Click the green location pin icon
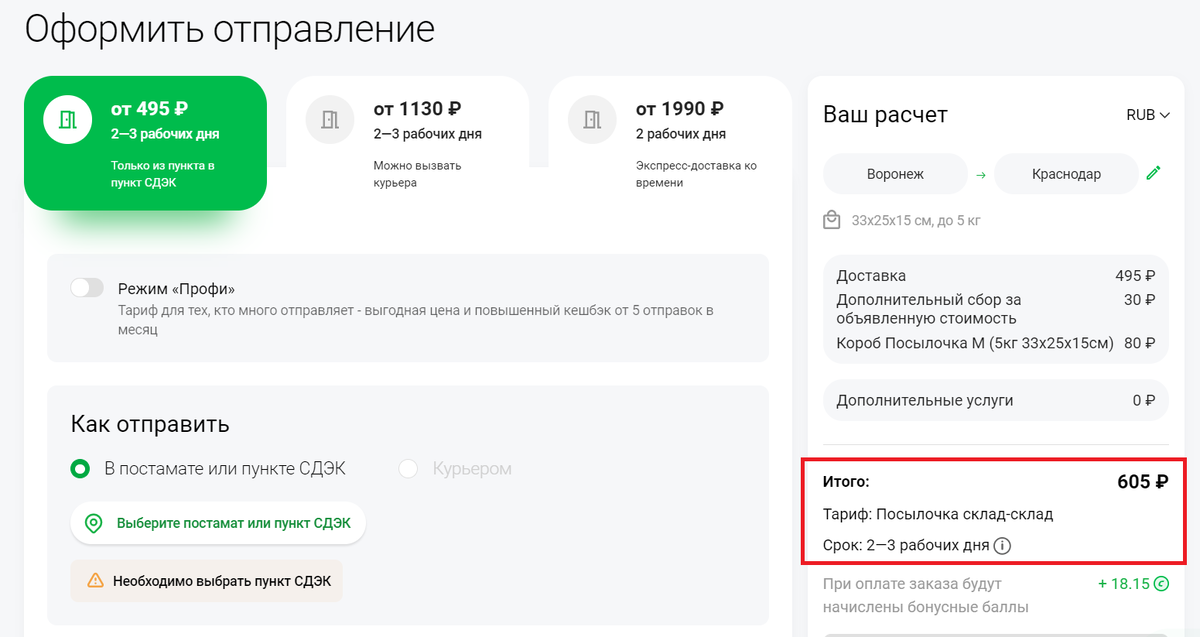The height and width of the screenshot is (637, 1200). coord(94,523)
